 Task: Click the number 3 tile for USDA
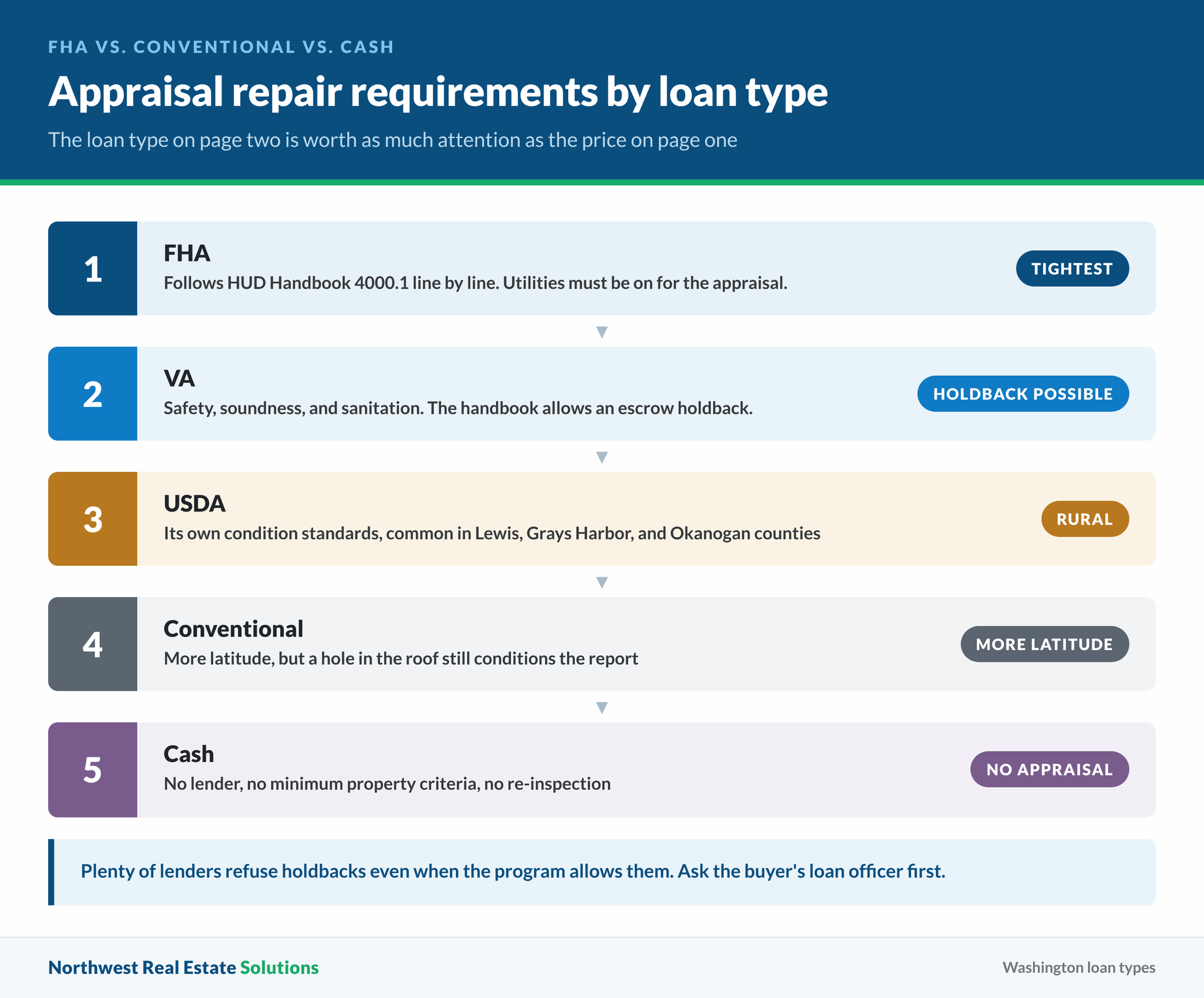point(93,519)
